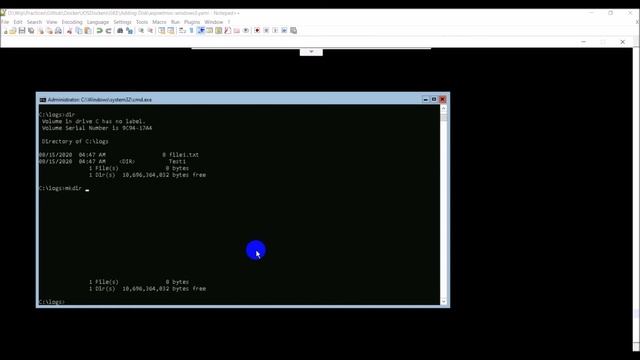Click the Save All toolbar icon

31,31
